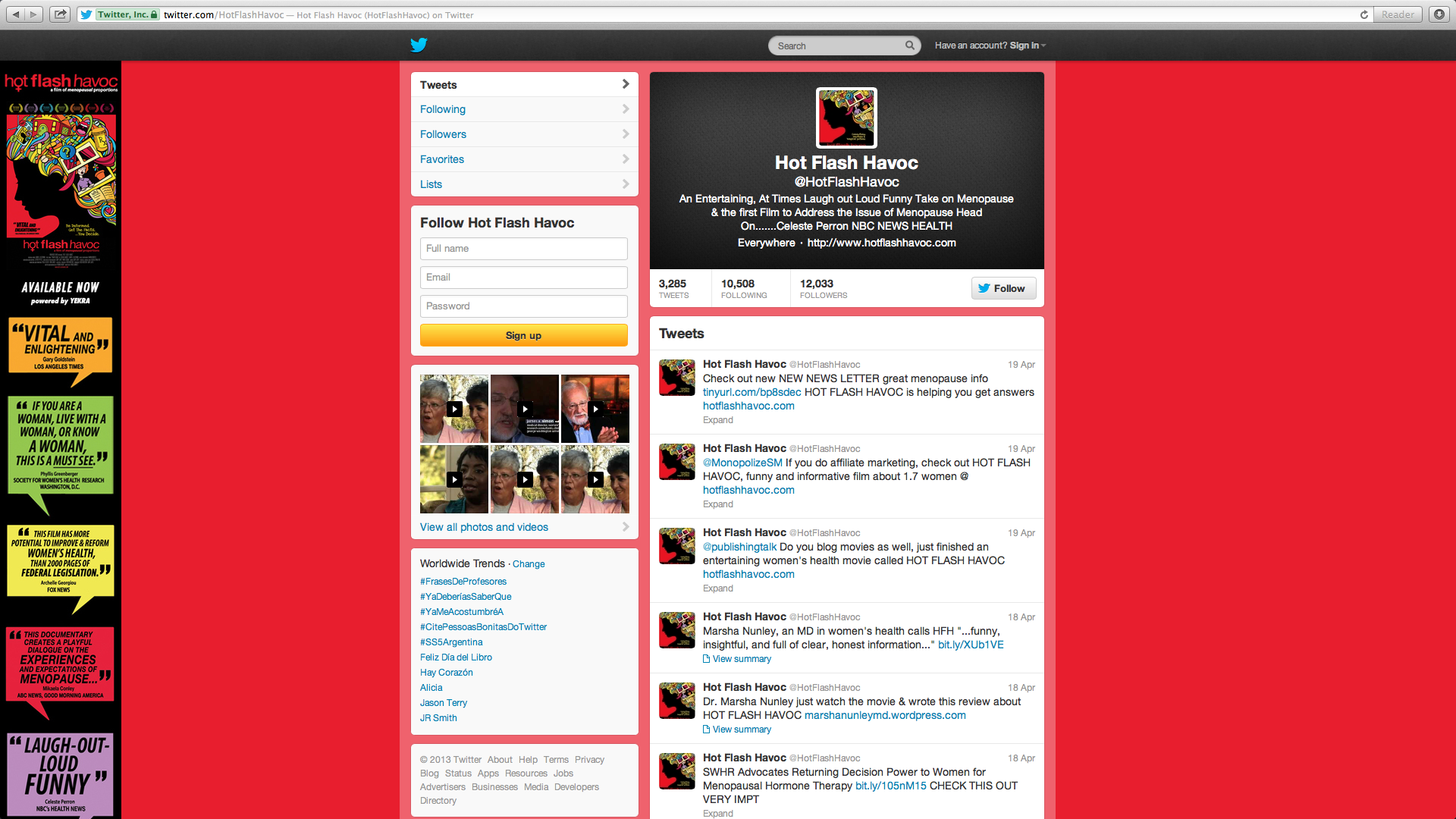Click the Sign up button

click(x=524, y=335)
